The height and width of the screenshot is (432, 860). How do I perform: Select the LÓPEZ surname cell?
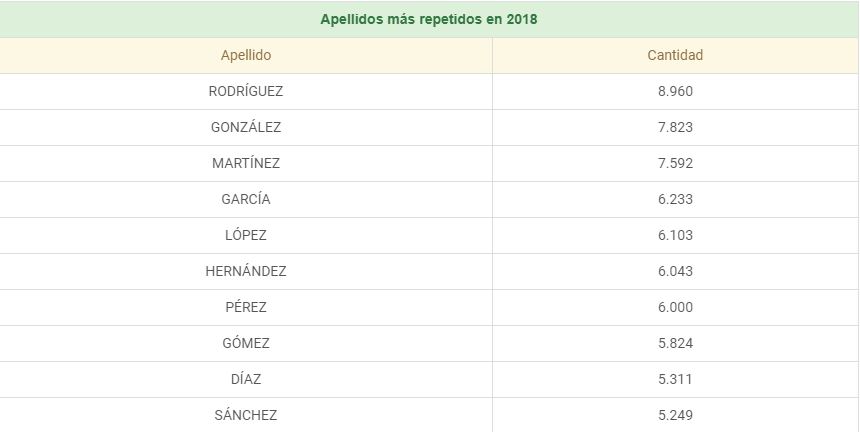pos(246,235)
